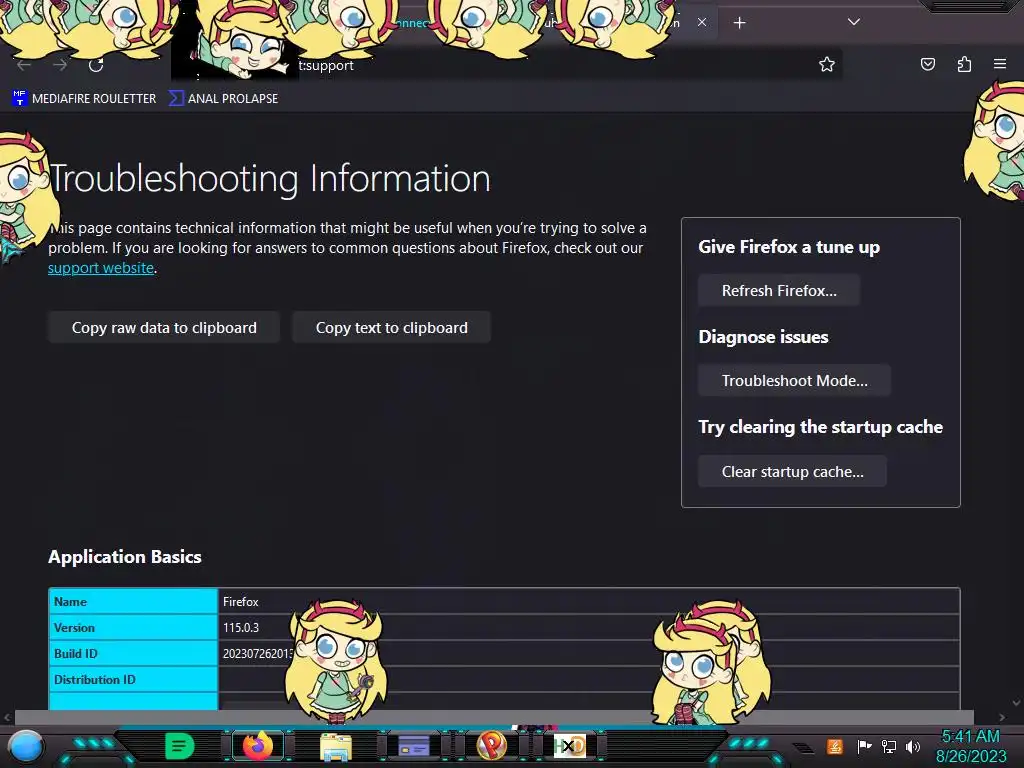The width and height of the screenshot is (1024, 768).
Task: Open the green chat app in taskbar
Action: (180, 746)
